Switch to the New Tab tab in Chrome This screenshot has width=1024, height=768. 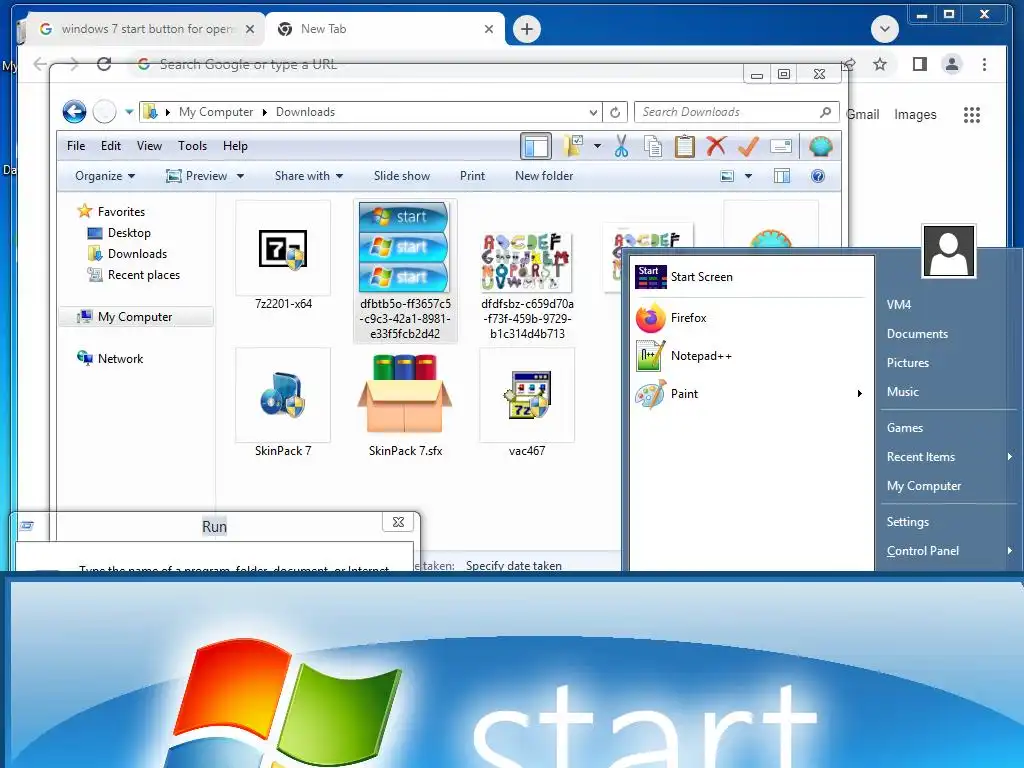pyautogui.click(x=385, y=29)
